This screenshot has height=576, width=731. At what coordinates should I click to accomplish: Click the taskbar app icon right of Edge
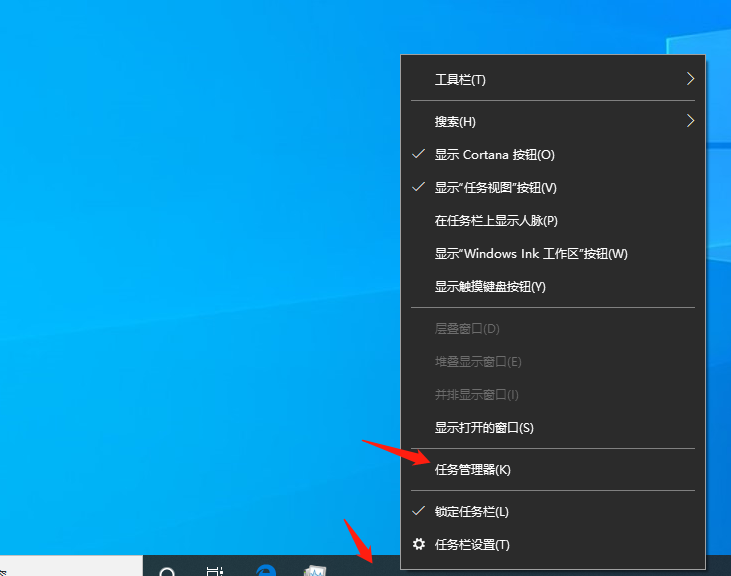316,571
